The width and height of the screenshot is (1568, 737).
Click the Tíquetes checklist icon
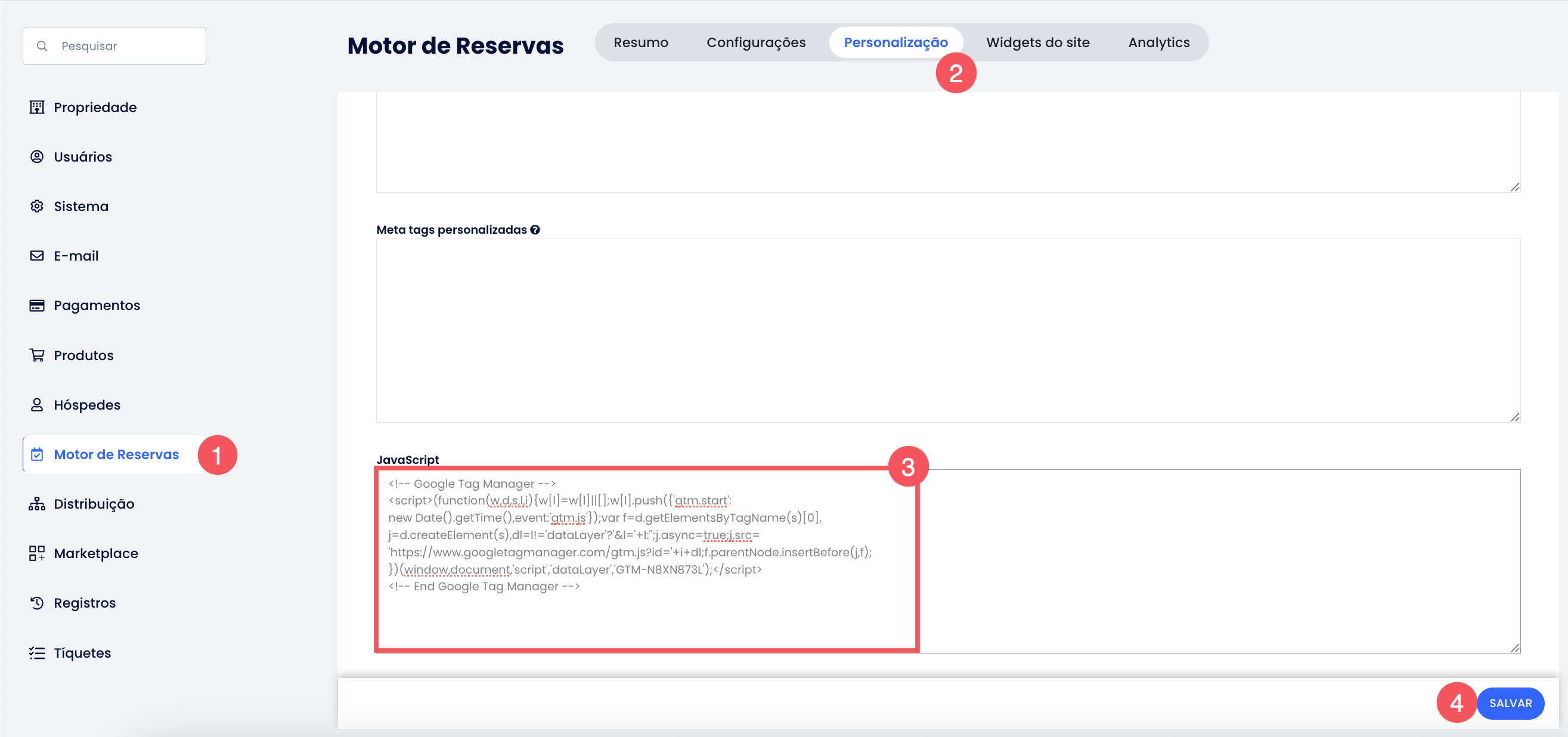(x=36, y=653)
